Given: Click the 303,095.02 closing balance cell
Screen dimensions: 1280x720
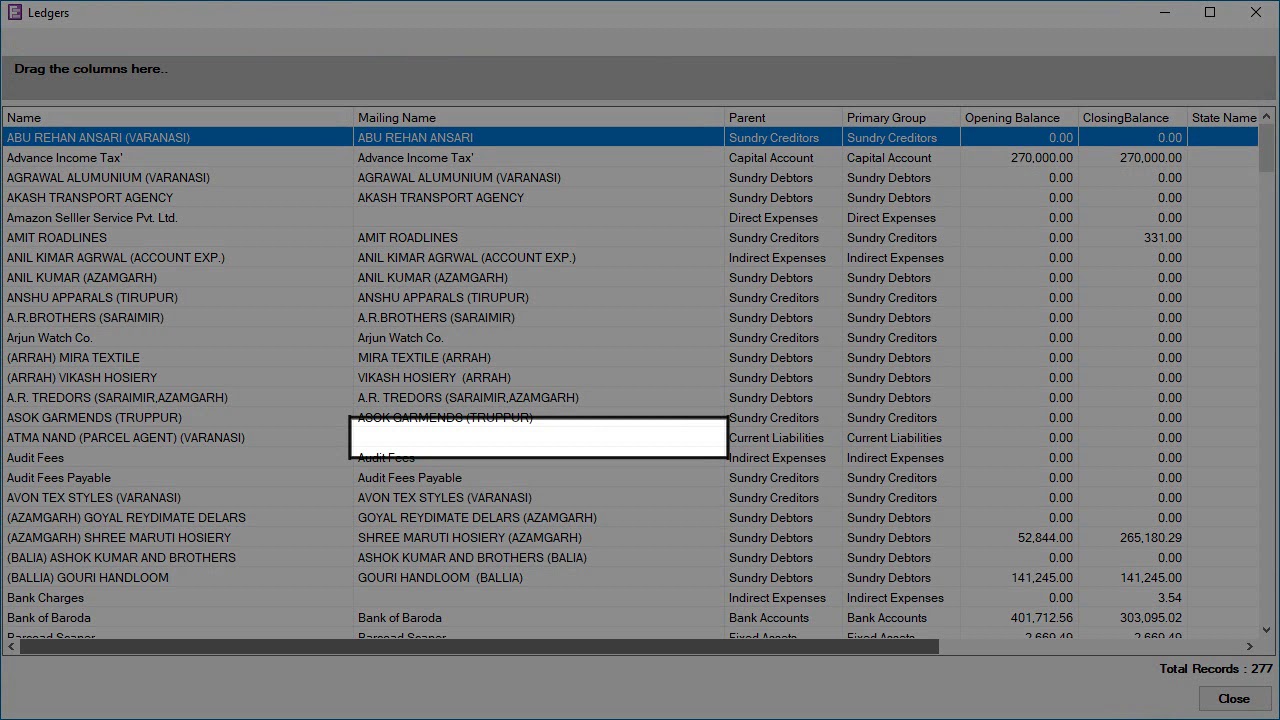Looking at the screenshot, I should 1133,617.
